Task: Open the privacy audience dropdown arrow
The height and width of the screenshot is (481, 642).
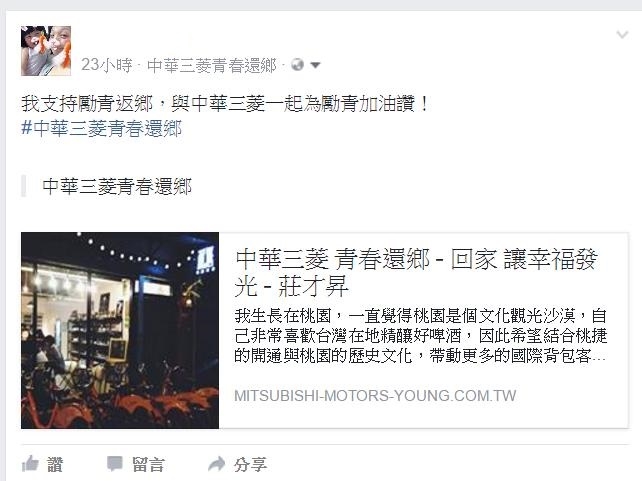Action: 315,65
